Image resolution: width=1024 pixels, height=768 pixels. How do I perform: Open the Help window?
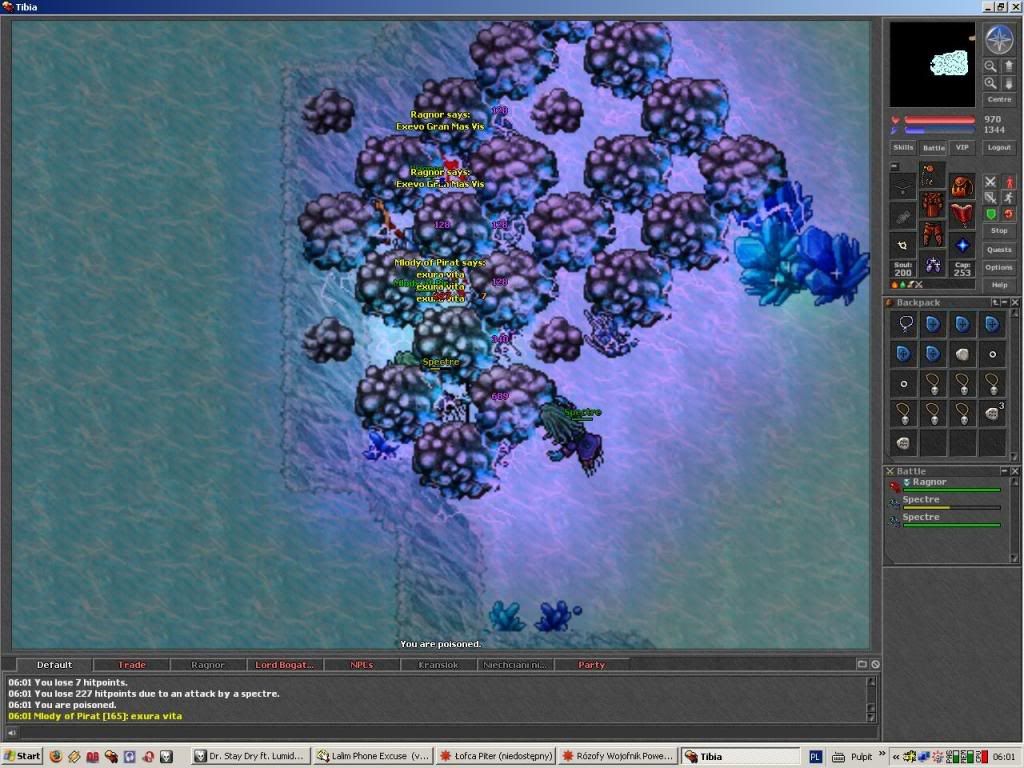(999, 285)
